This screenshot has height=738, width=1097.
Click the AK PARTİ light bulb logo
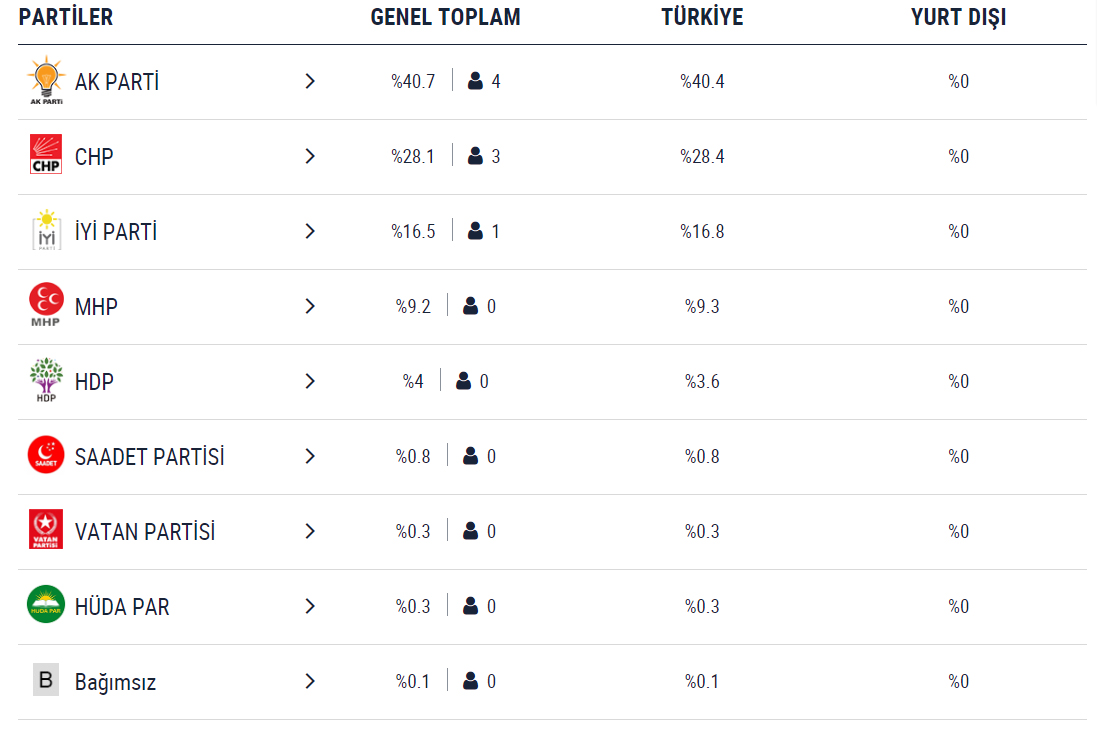(x=46, y=80)
